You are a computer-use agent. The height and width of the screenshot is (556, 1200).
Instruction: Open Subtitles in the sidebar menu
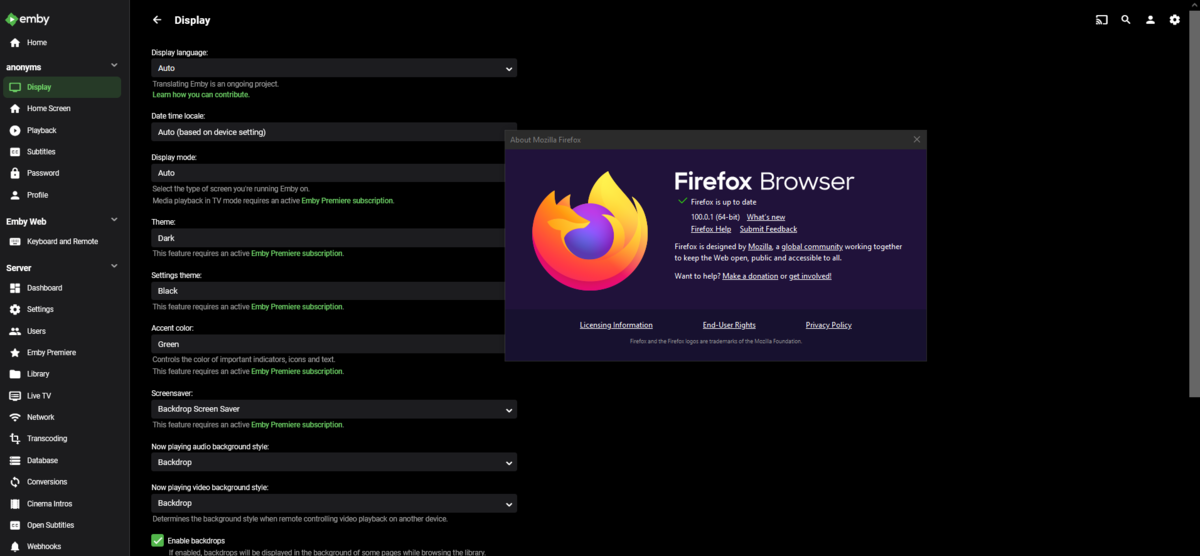[62, 152]
